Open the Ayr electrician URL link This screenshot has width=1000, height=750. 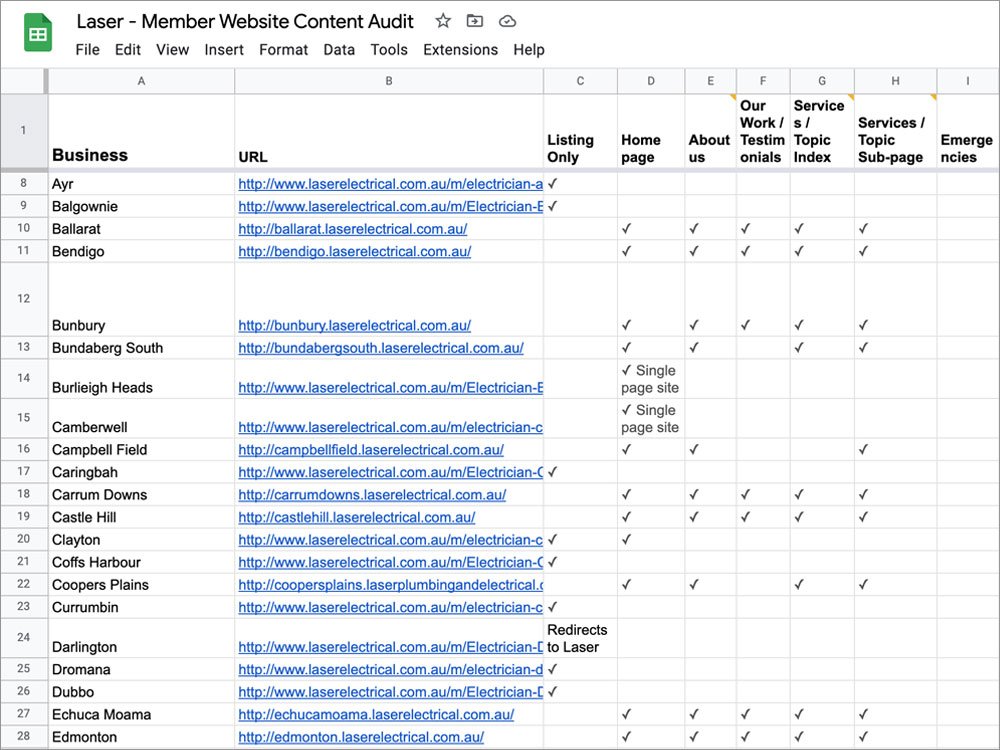coord(390,184)
